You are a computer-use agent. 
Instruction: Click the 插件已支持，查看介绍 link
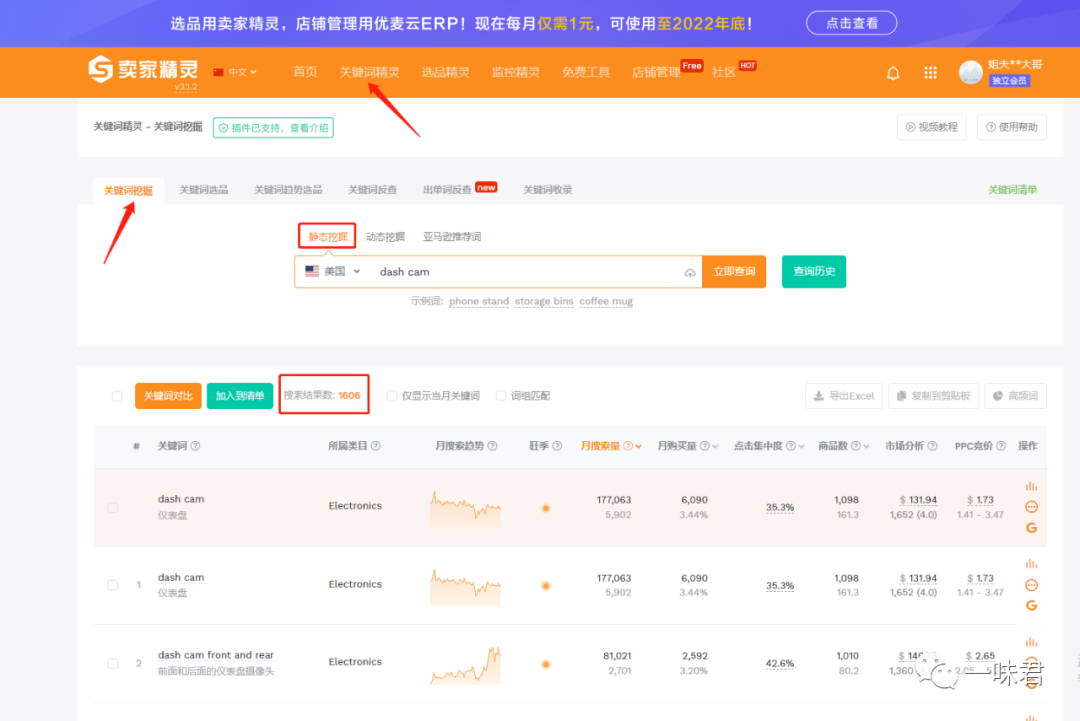(273, 128)
